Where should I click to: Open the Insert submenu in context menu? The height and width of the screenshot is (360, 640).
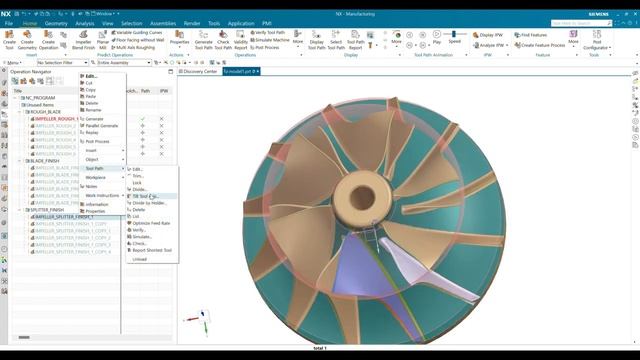102,151
